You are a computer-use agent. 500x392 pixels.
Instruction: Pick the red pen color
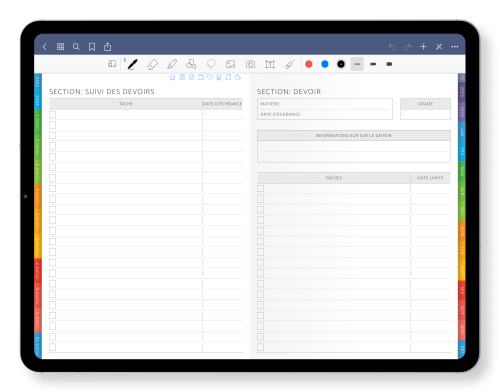pyautogui.click(x=309, y=64)
